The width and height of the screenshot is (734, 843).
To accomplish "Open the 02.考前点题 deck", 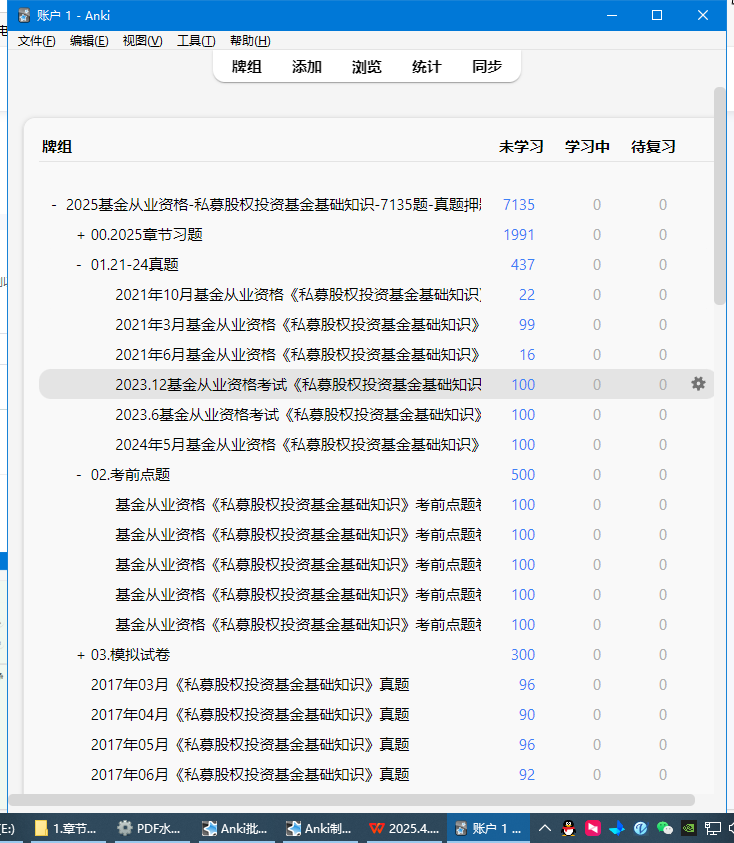I will click(x=130, y=475).
